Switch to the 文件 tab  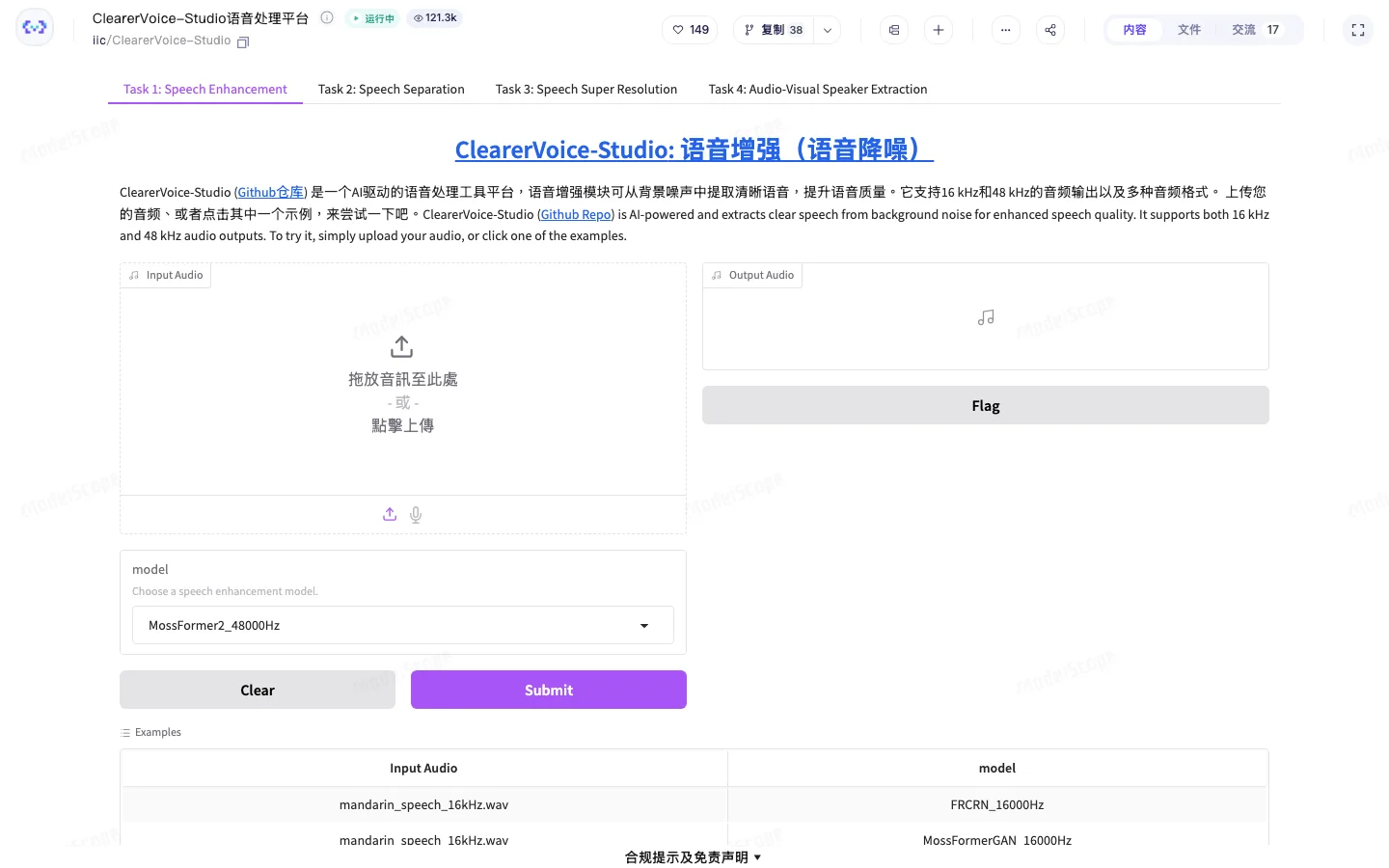point(1189,30)
